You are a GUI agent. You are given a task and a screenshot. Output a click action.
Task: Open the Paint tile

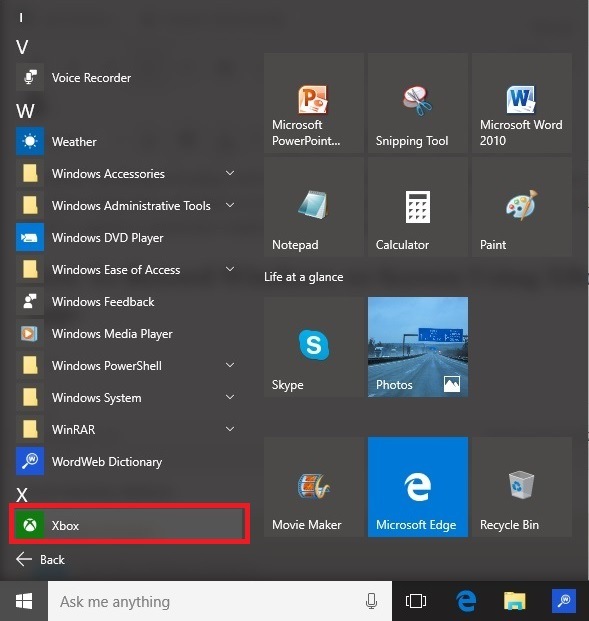522,207
